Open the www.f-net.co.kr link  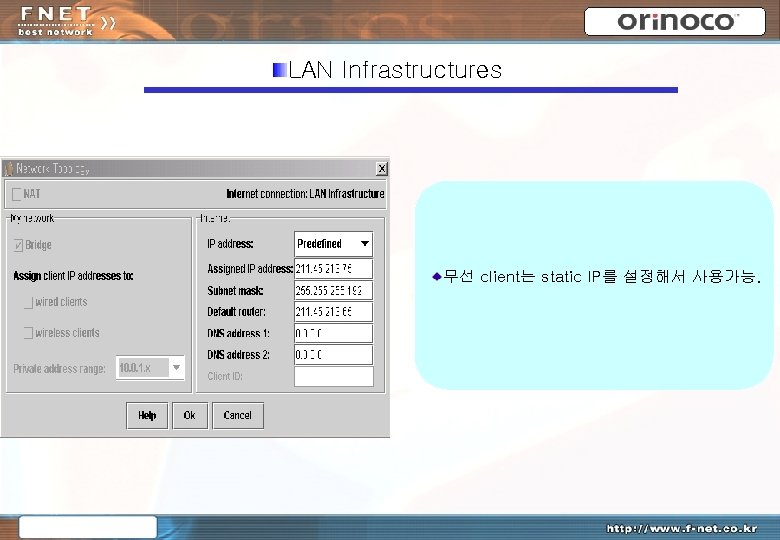coord(682,529)
